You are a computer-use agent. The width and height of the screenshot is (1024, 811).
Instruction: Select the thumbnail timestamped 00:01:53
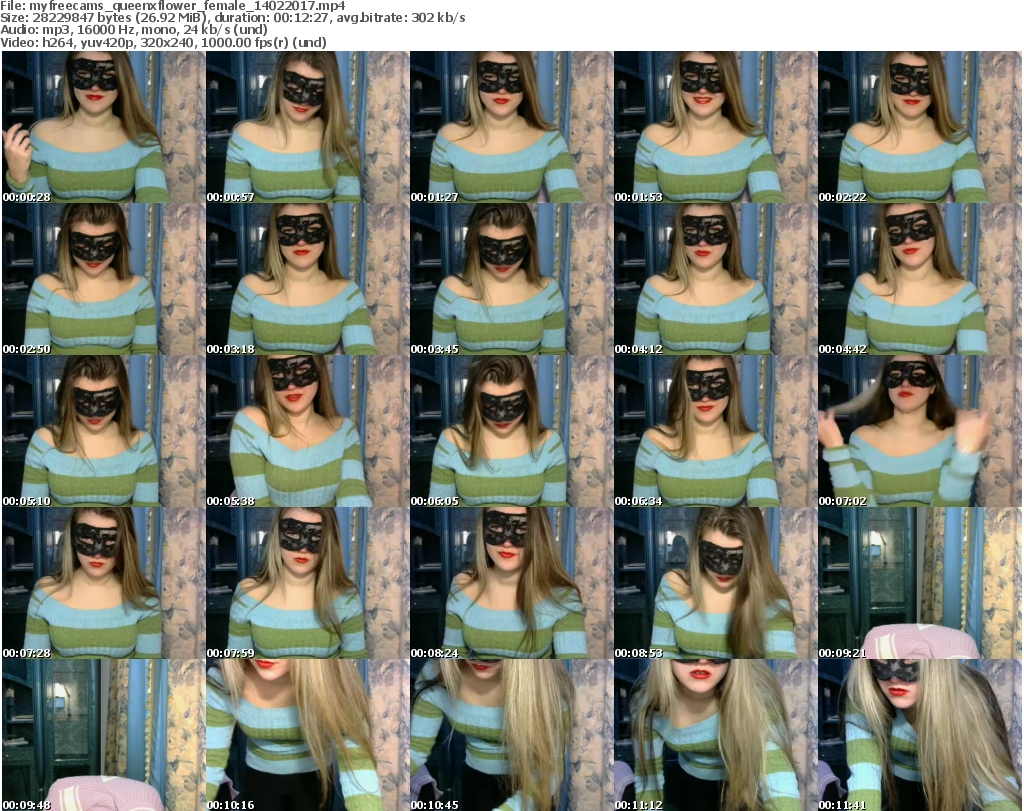(x=715, y=127)
